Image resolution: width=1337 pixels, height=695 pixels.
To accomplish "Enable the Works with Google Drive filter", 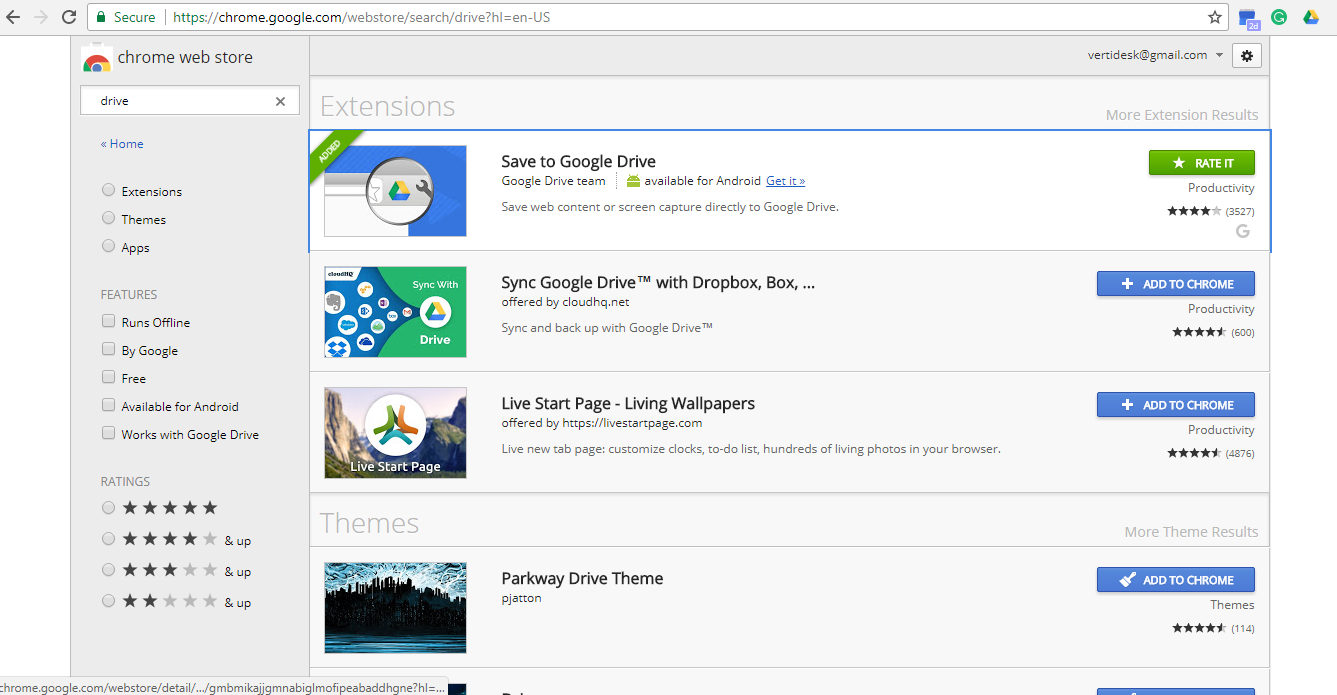I will point(108,433).
